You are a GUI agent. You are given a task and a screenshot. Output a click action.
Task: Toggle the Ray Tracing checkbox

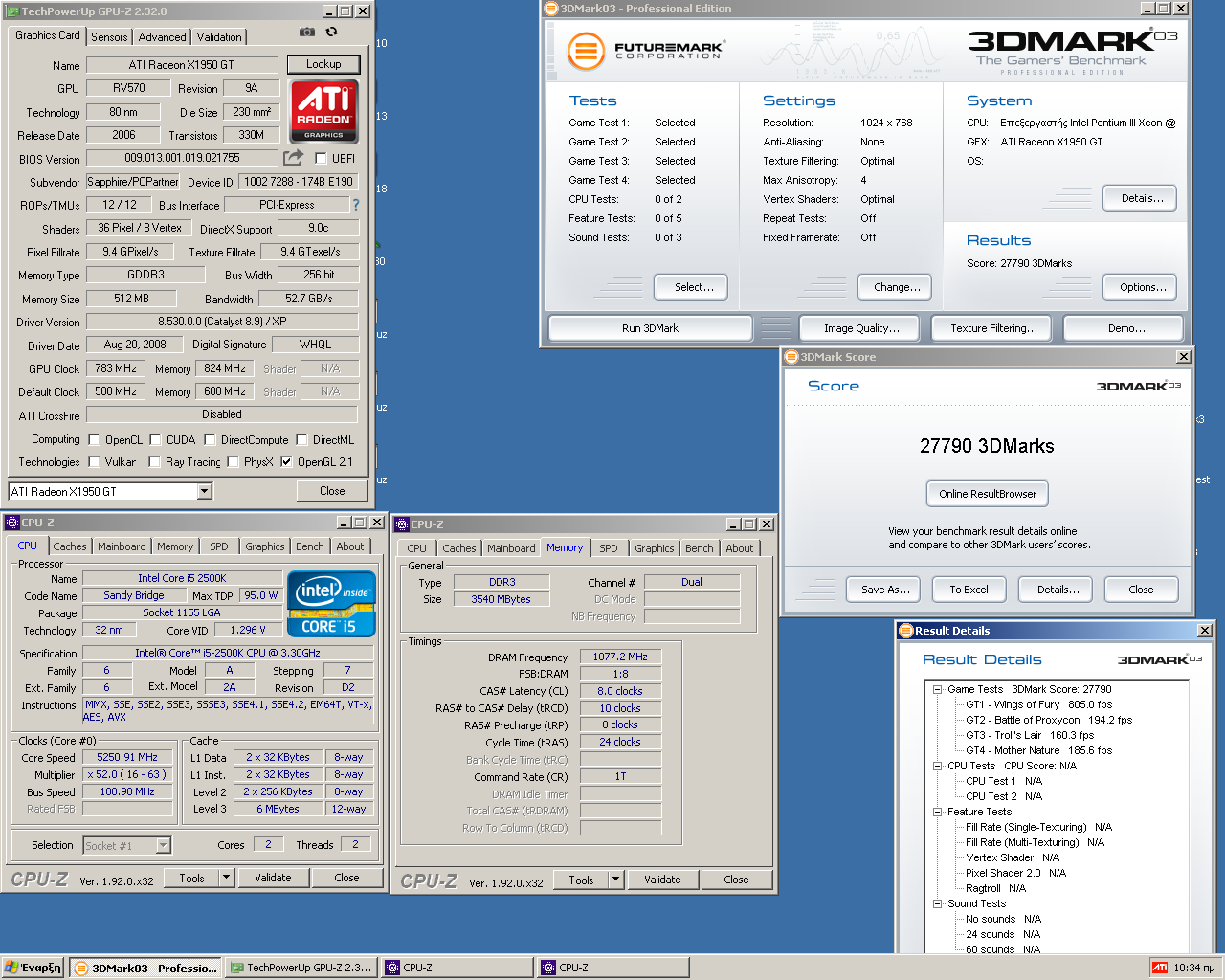(154, 461)
